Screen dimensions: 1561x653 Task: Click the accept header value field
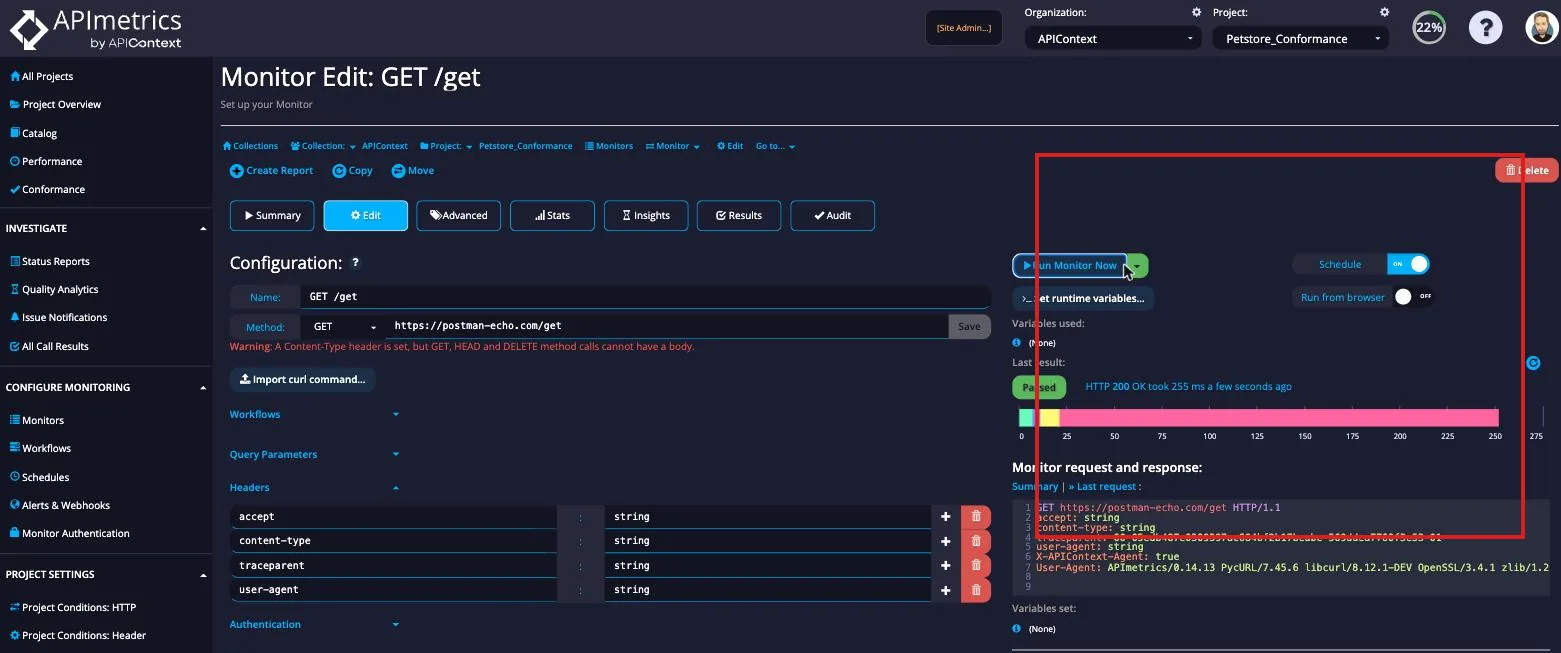tap(768, 516)
